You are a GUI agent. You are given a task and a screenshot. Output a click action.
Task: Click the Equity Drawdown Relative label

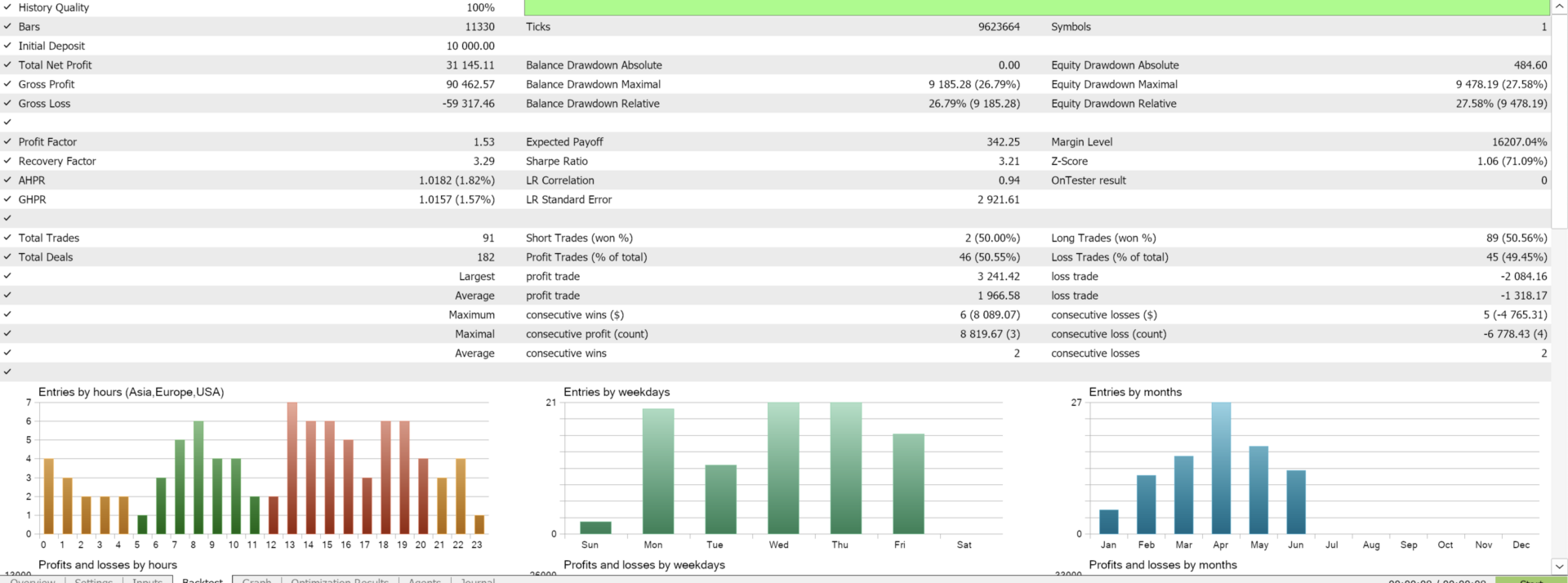[x=1114, y=103]
